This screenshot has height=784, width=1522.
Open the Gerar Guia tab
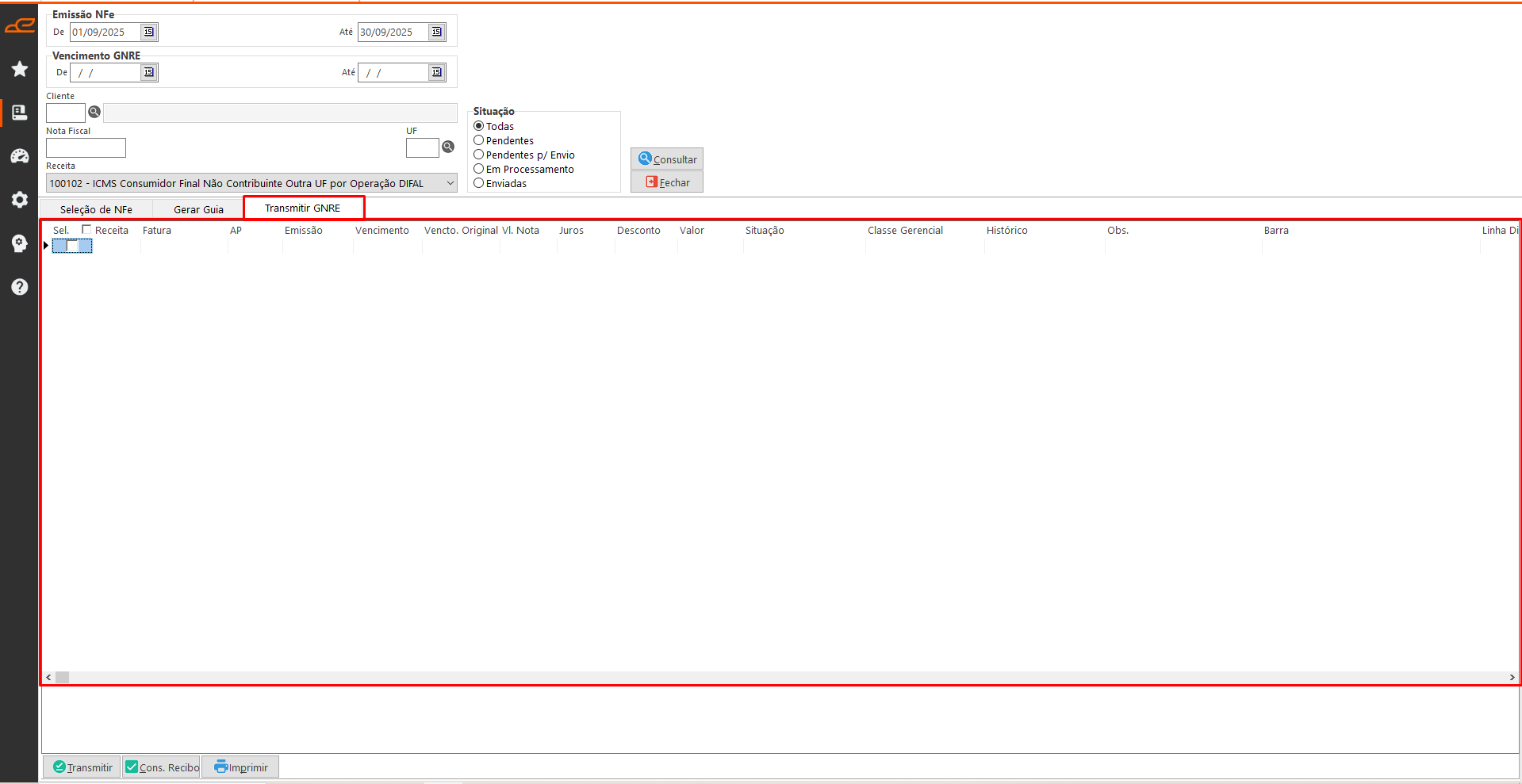click(198, 210)
